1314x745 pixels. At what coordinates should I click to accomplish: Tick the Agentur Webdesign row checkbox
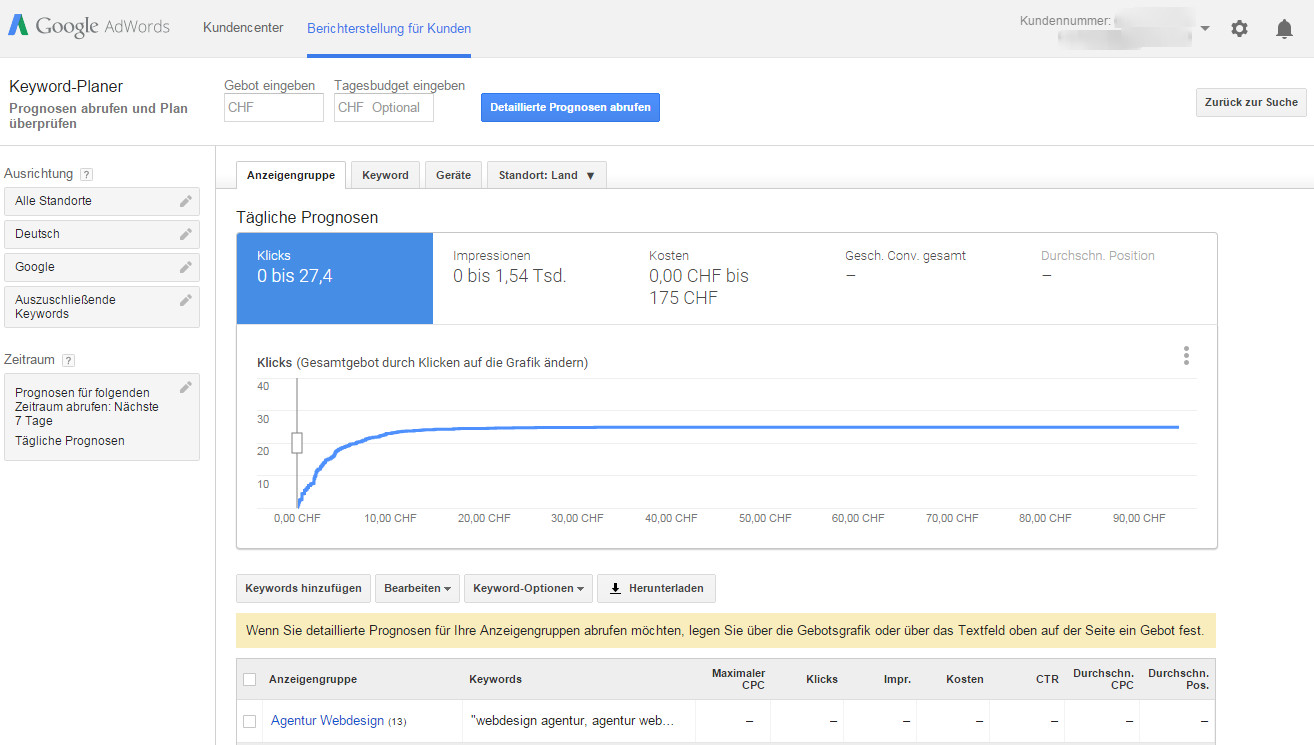[249, 721]
